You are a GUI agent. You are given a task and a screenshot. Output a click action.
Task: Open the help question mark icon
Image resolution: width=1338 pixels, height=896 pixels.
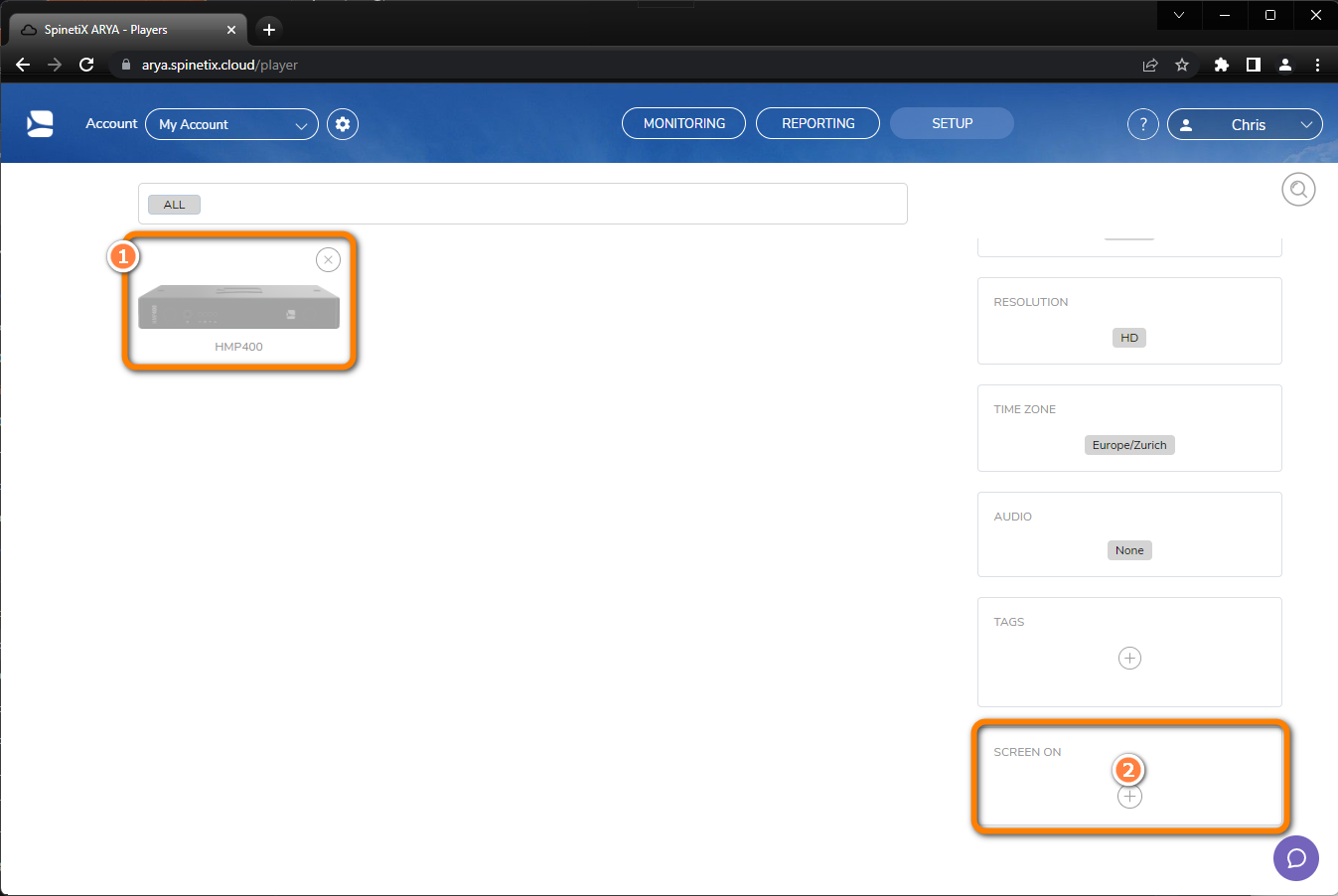(1143, 124)
